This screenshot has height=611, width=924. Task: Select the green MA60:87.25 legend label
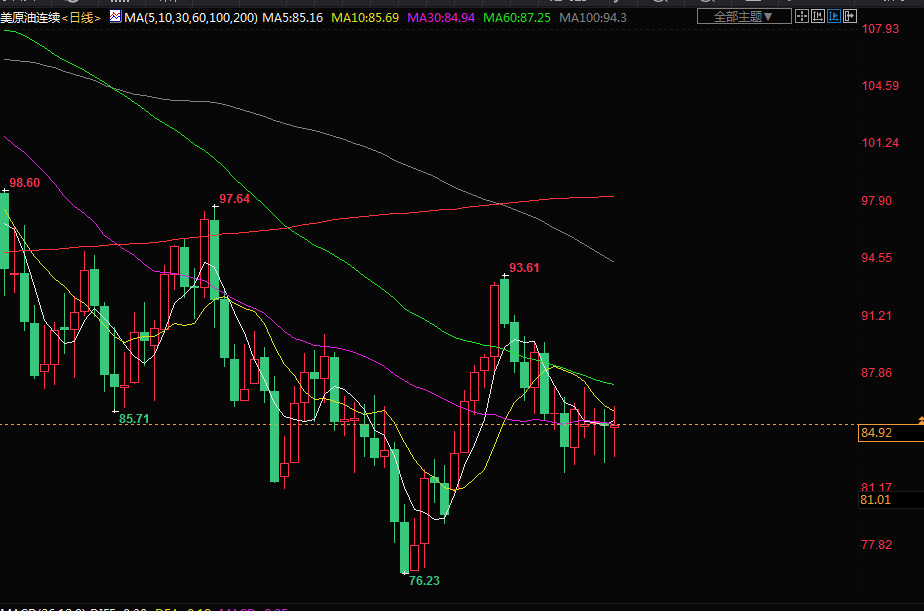[x=517, y=18]
